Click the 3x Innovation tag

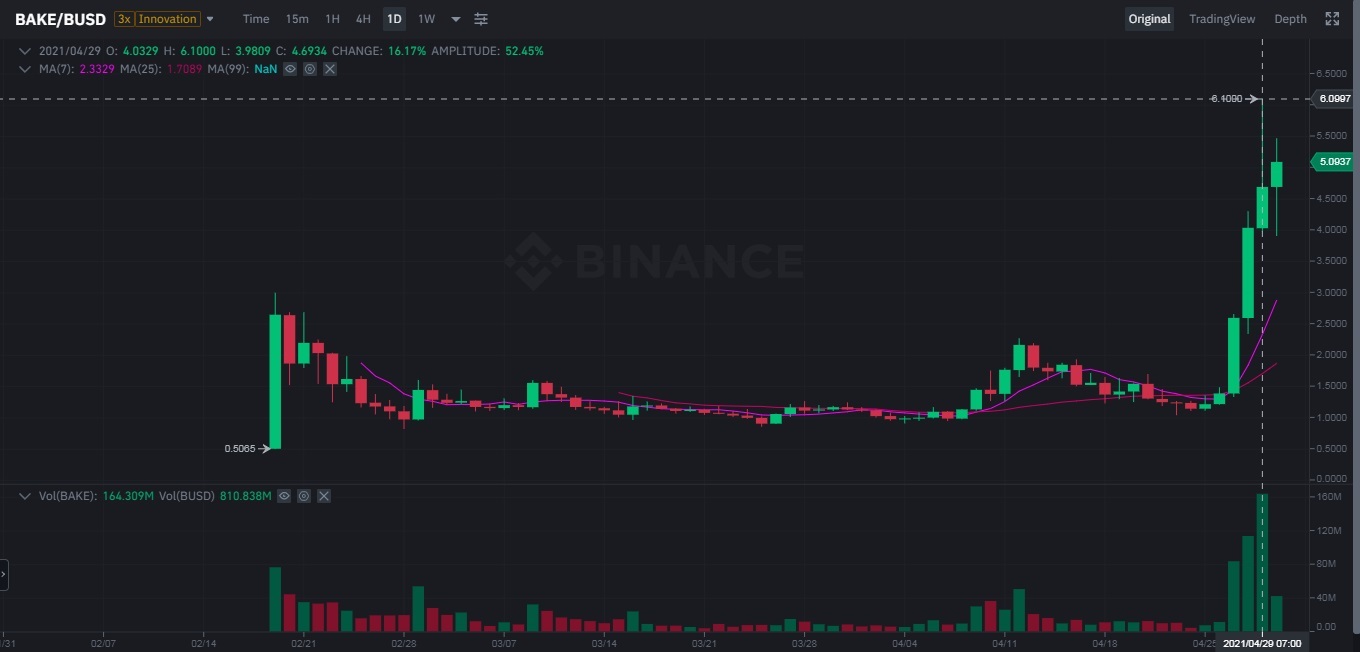[157, 19]
